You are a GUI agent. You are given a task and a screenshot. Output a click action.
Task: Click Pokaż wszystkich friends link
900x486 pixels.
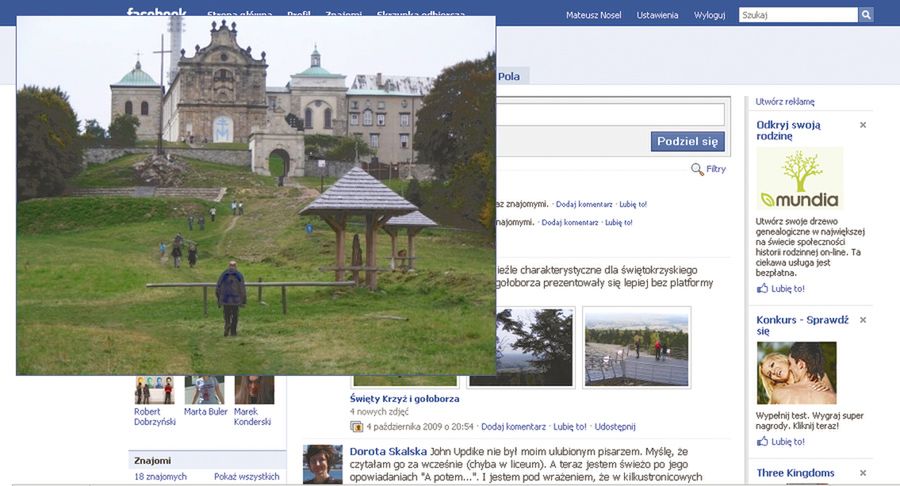tap(247, 476)
